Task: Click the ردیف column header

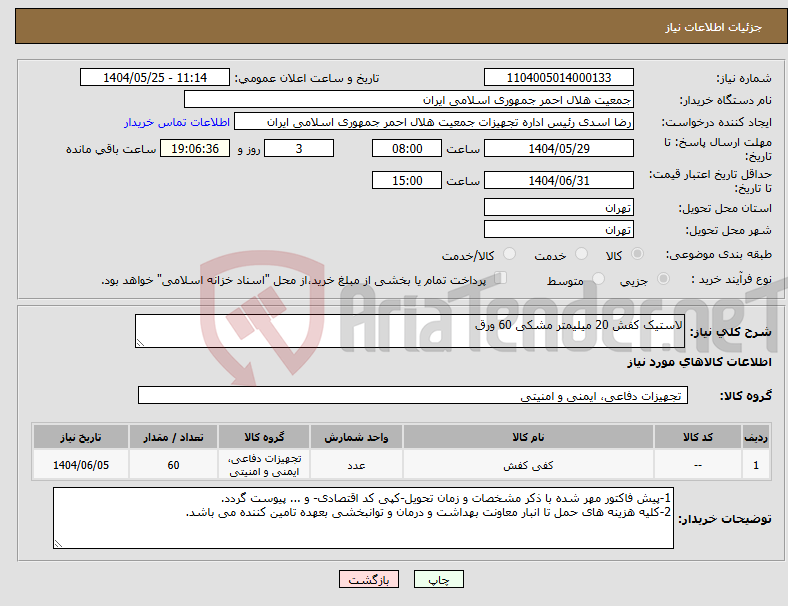Action: pyautogui.click(x=755, y=437)
